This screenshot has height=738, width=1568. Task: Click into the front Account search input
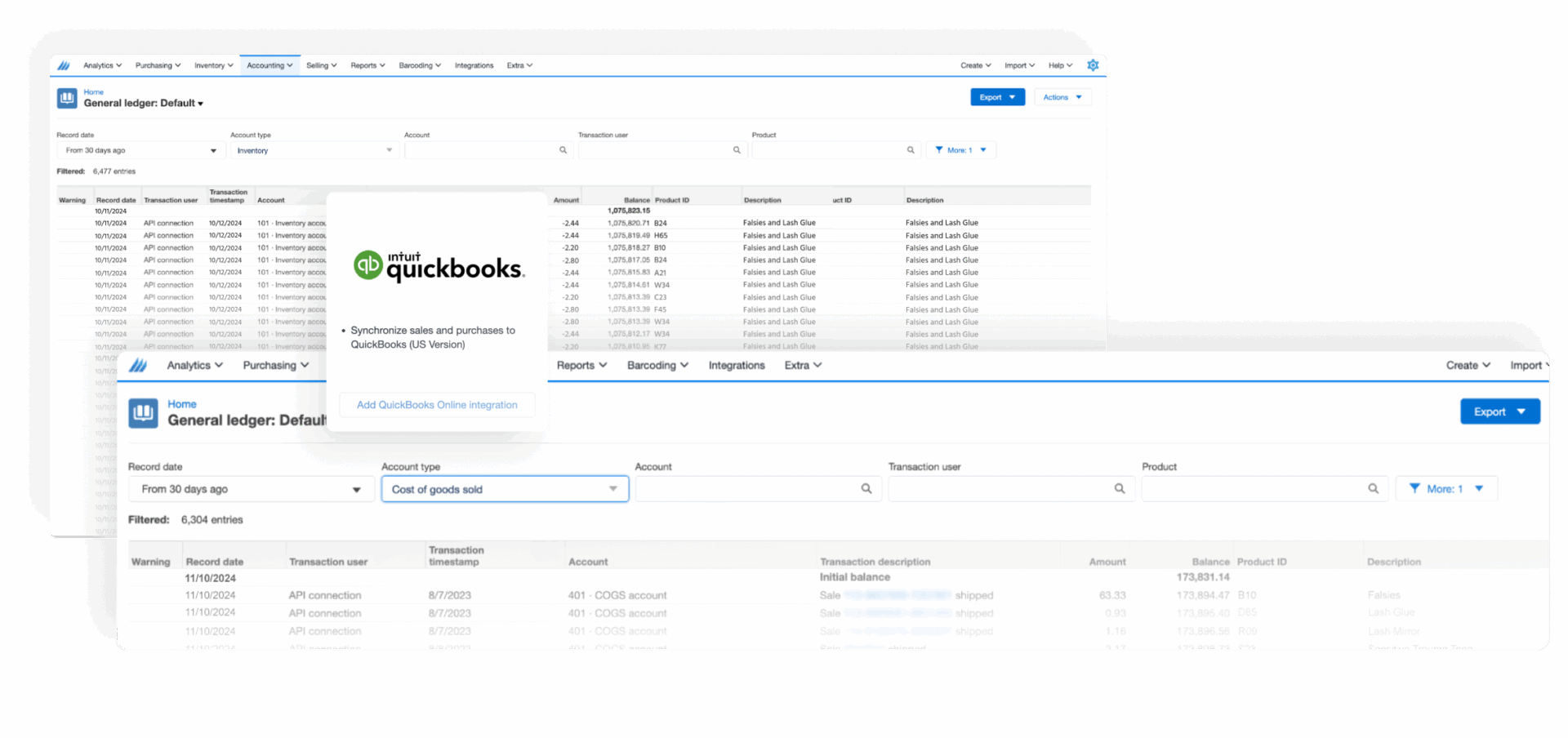(746, 488)
